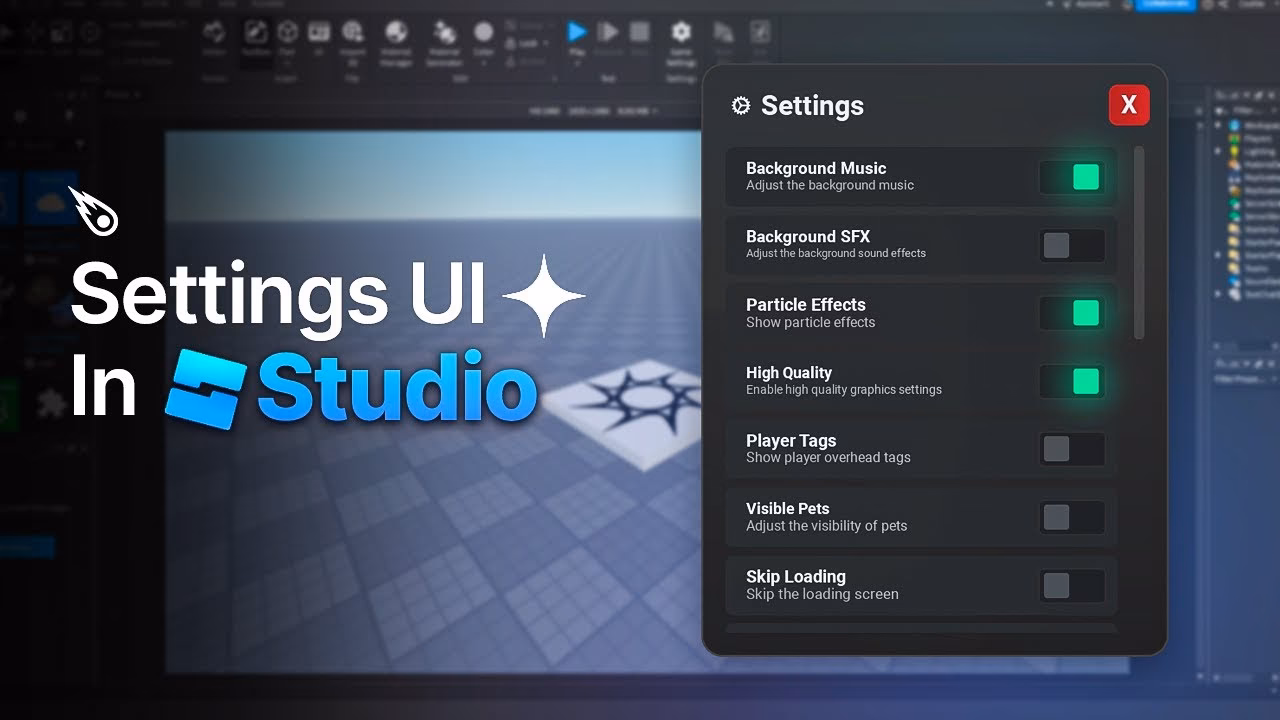The image size is (1280, 720).
Task: Click the gear icon beside Settings title
Action: tap(741, 105)
